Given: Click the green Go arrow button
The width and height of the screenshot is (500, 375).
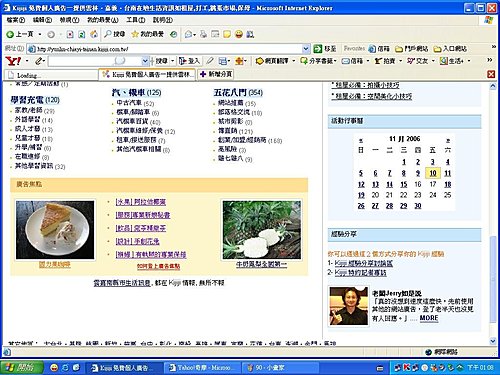Looking at the screenshot, I should 318,49.
